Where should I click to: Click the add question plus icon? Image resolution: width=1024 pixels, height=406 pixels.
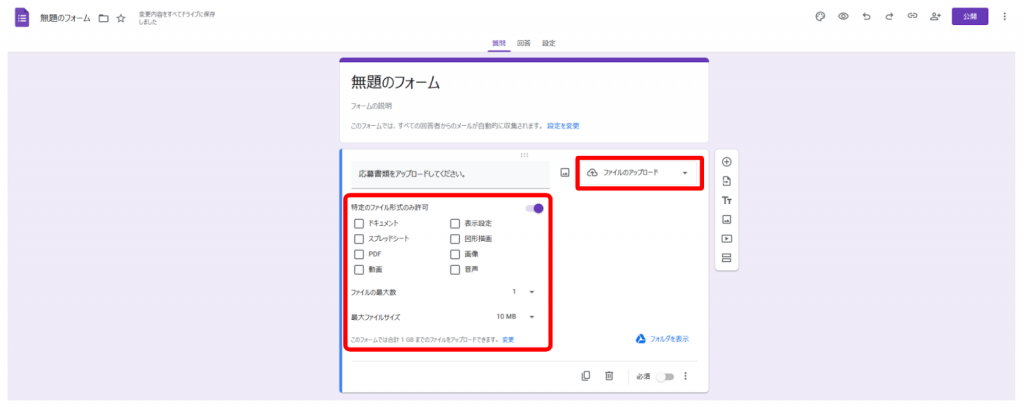(x=727, y=162)
